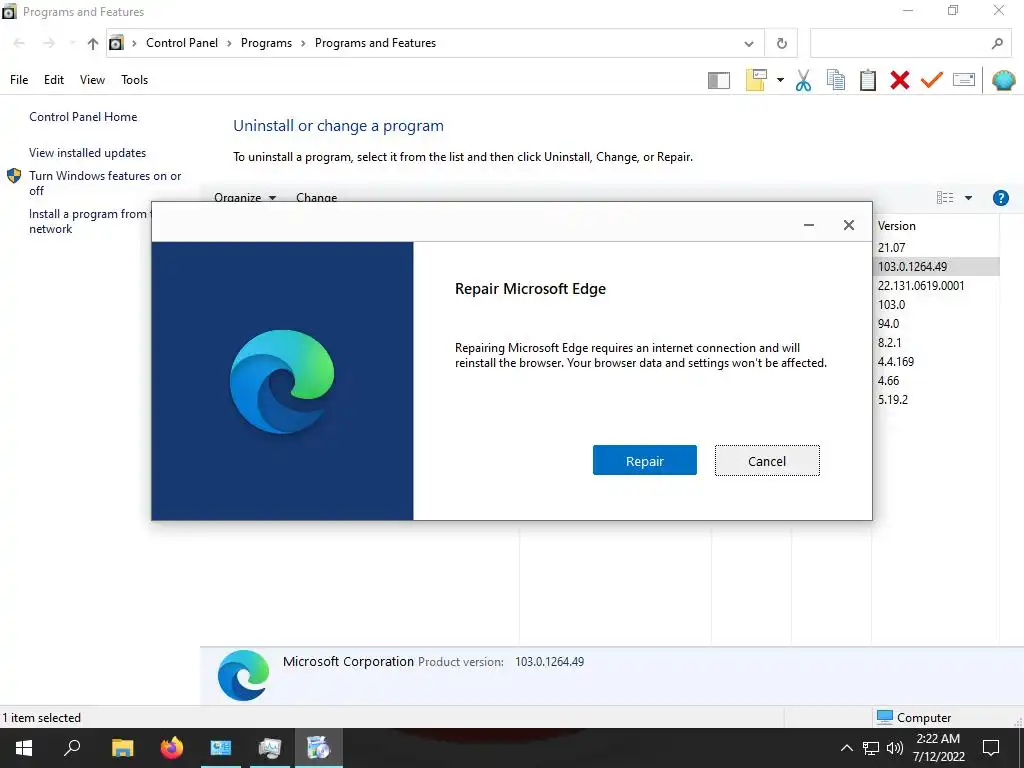Open help with the question mark icon
This screenshot has width=1024, height=768.
point(1000,198)
